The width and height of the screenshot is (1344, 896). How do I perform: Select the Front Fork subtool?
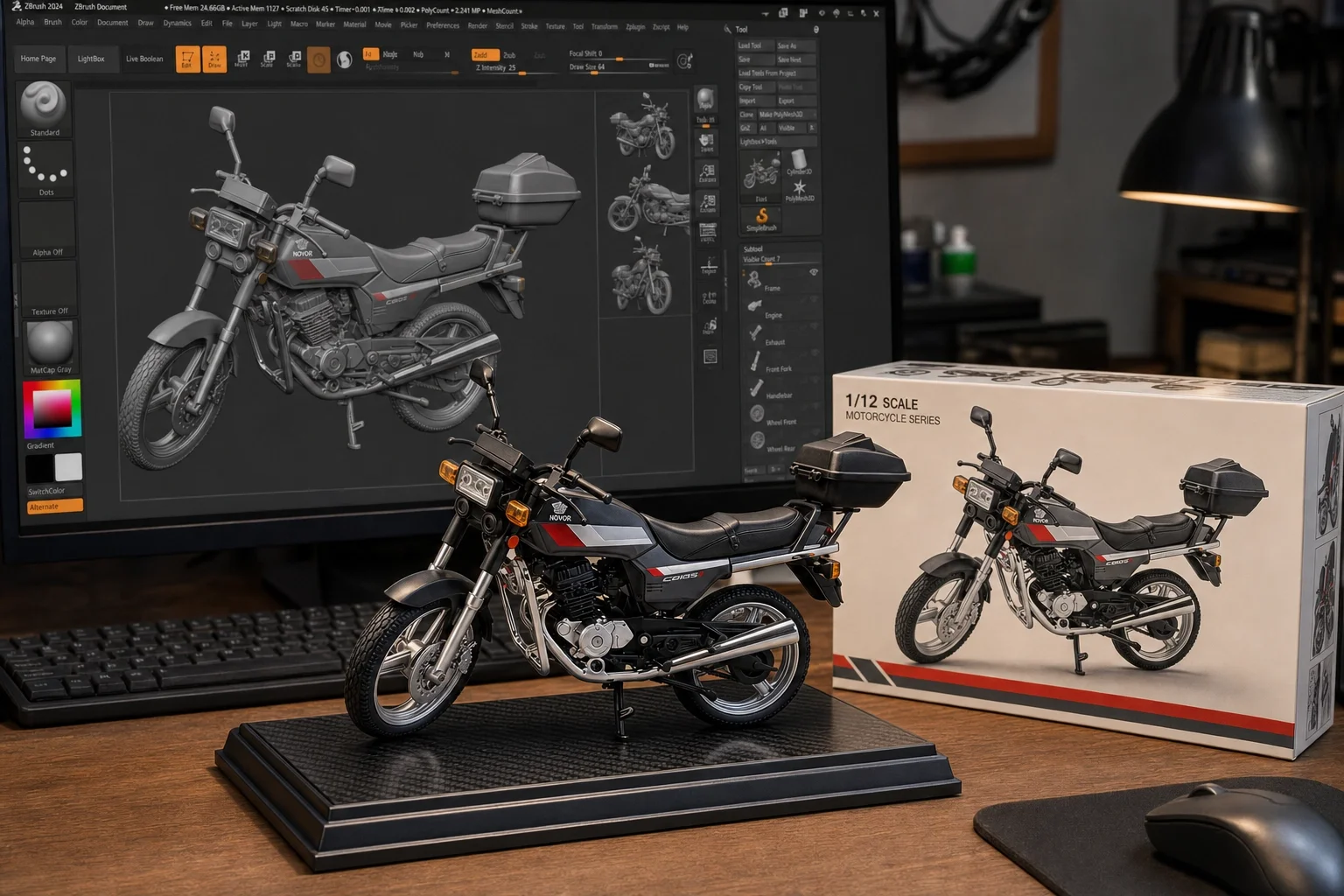pyautogui.click(x=781, y=361)
